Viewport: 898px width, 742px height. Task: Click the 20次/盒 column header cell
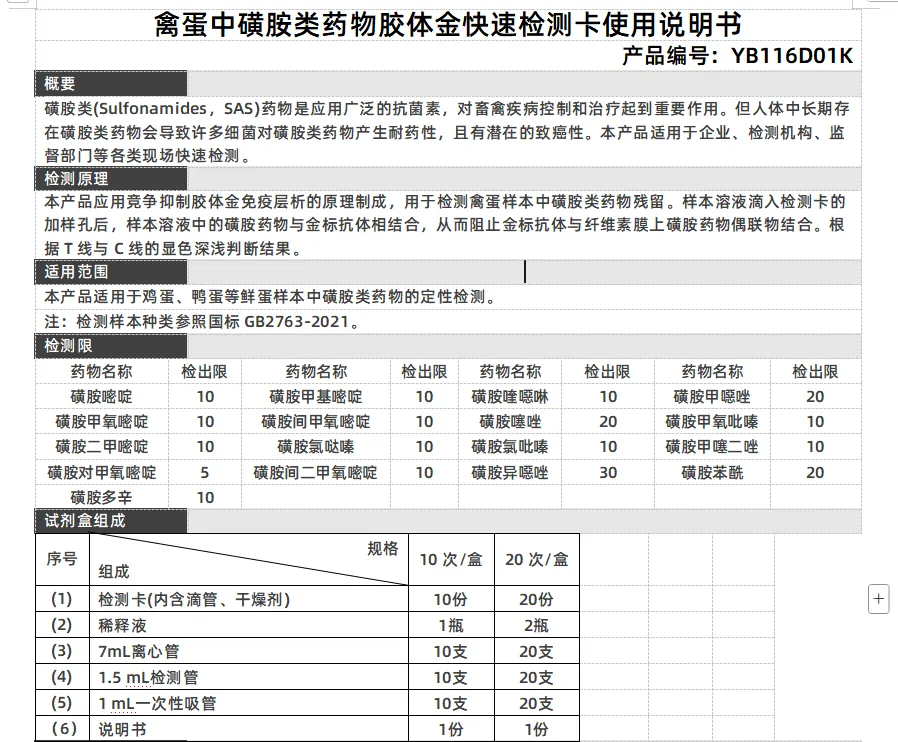(536, 559)
